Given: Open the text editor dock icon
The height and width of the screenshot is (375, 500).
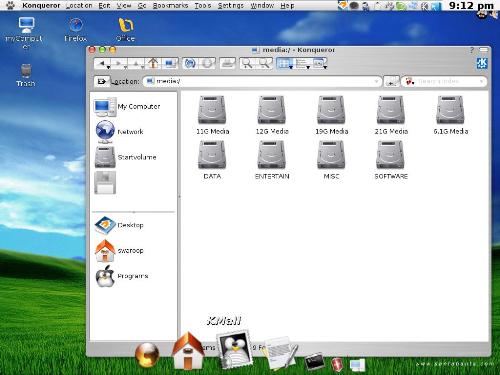Looking at the screenshot, I should 281,353.
